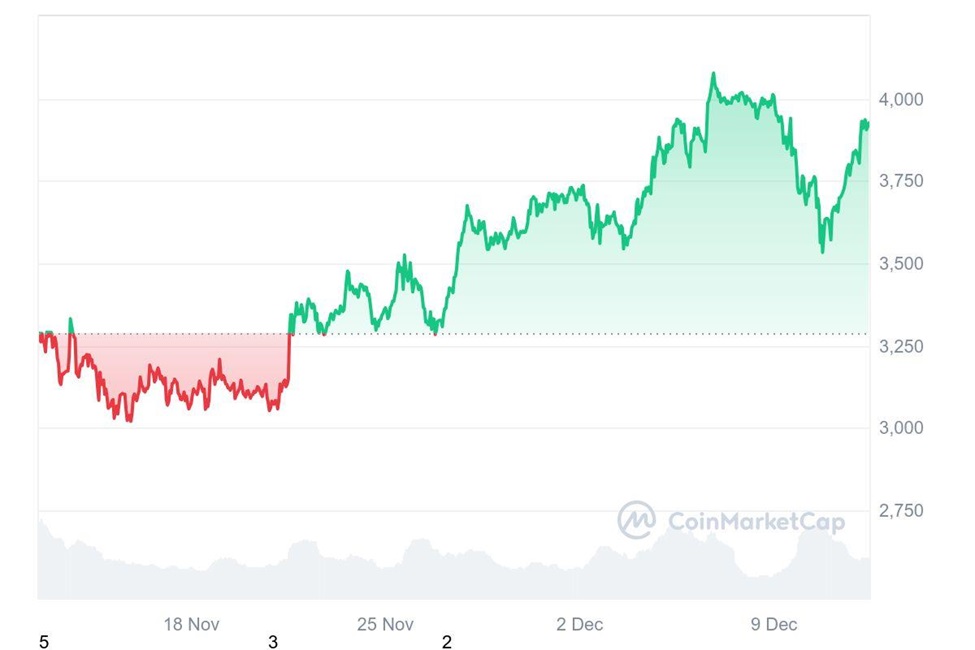Click the highest price peak above 4,000

pos(713,74)
